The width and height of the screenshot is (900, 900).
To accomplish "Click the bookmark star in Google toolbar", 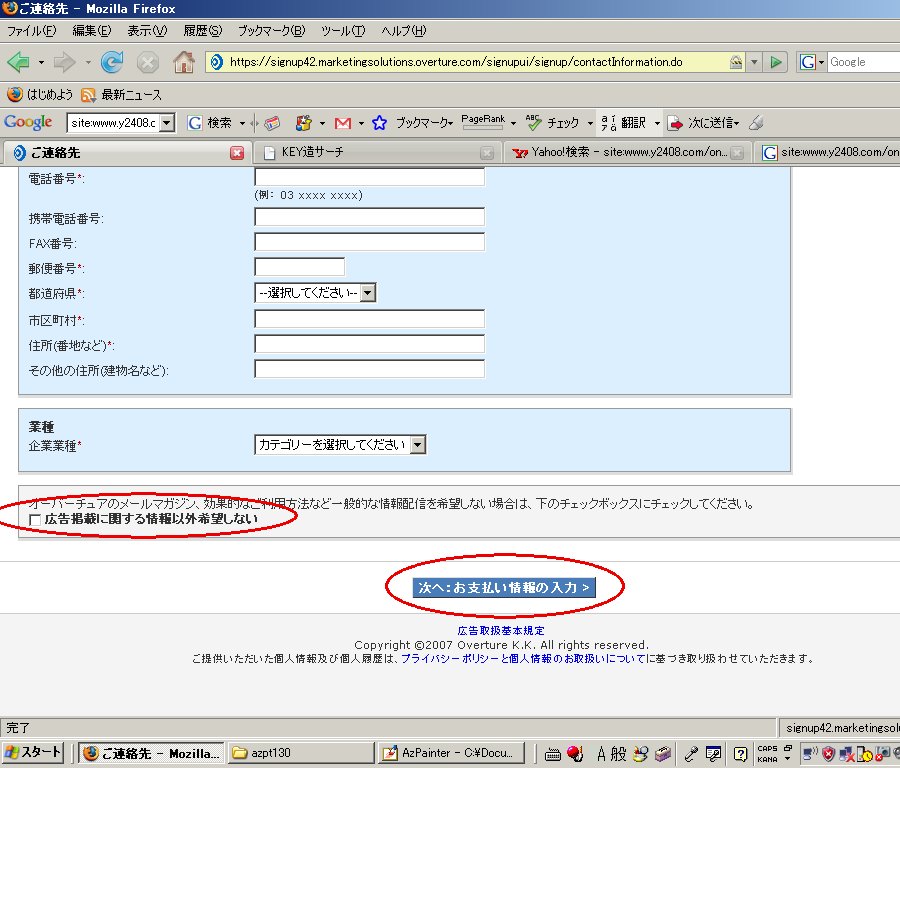I will 379,123.
